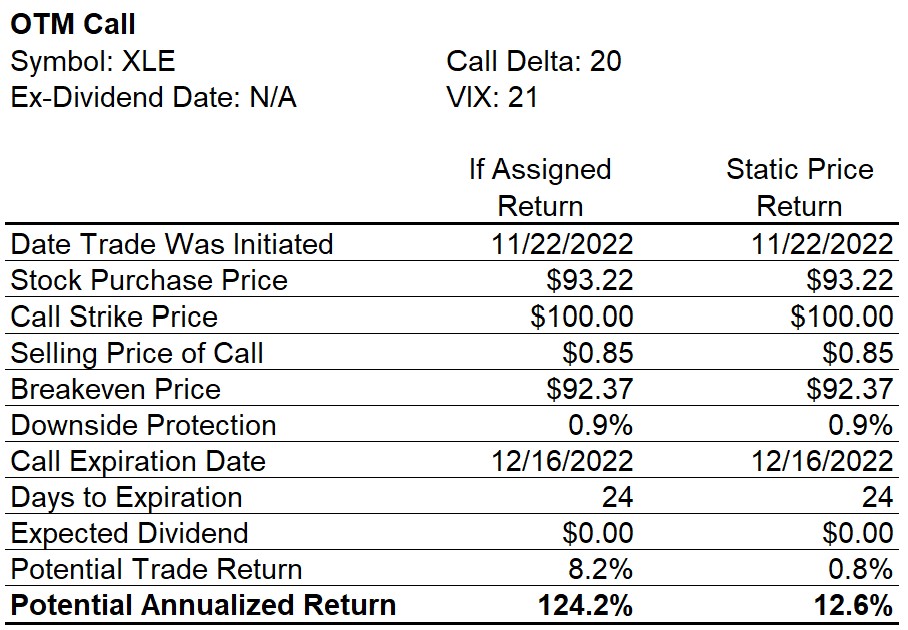Click the VIX: 21 value
This screenshot has height=630, width=908.
pyautogui.click(x=492, y=97)
